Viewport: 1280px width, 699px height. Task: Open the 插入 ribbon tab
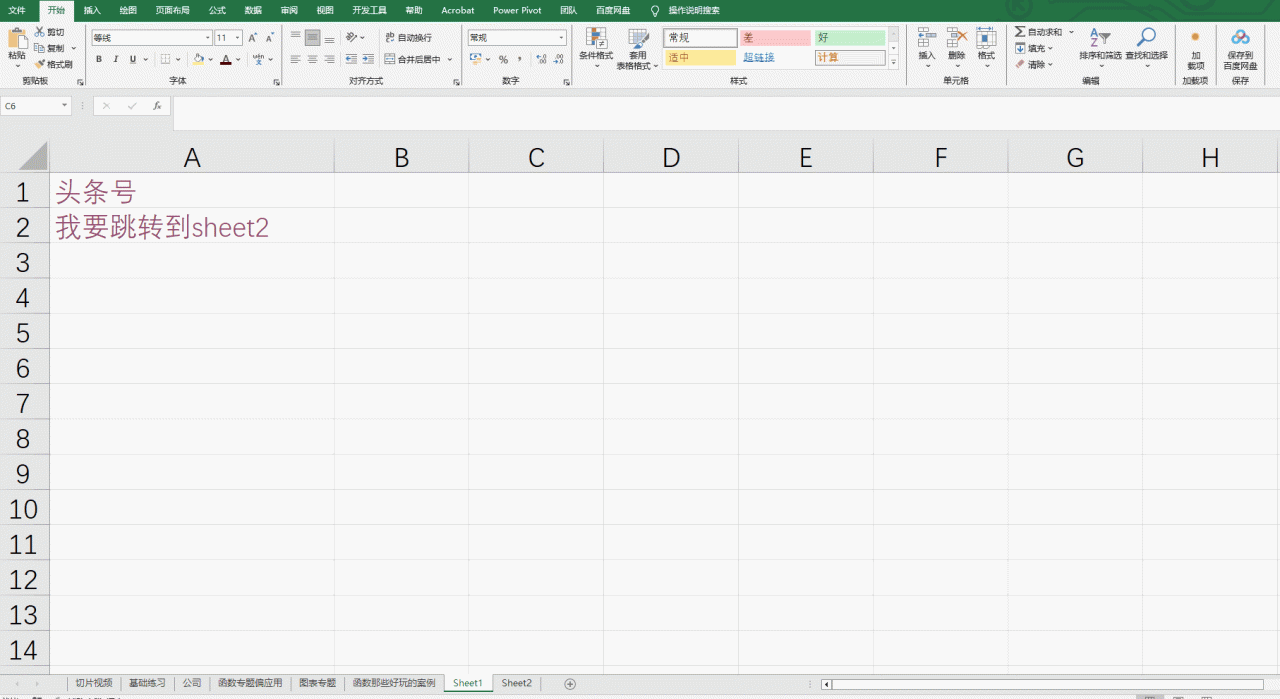(92, 10)
